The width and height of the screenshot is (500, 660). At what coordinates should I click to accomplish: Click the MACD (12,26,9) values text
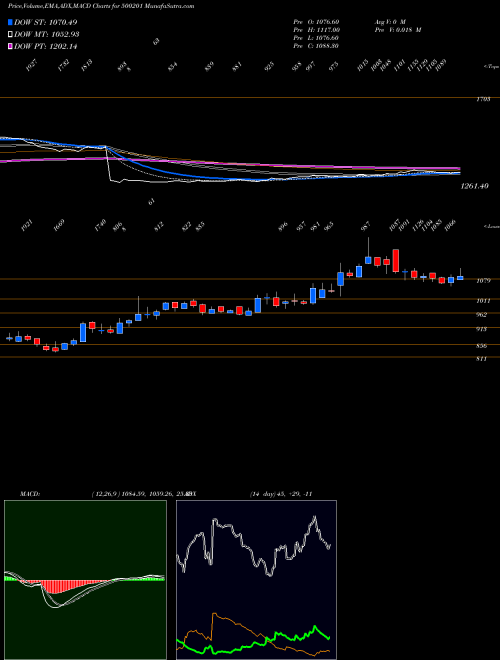tap(141, 494)
